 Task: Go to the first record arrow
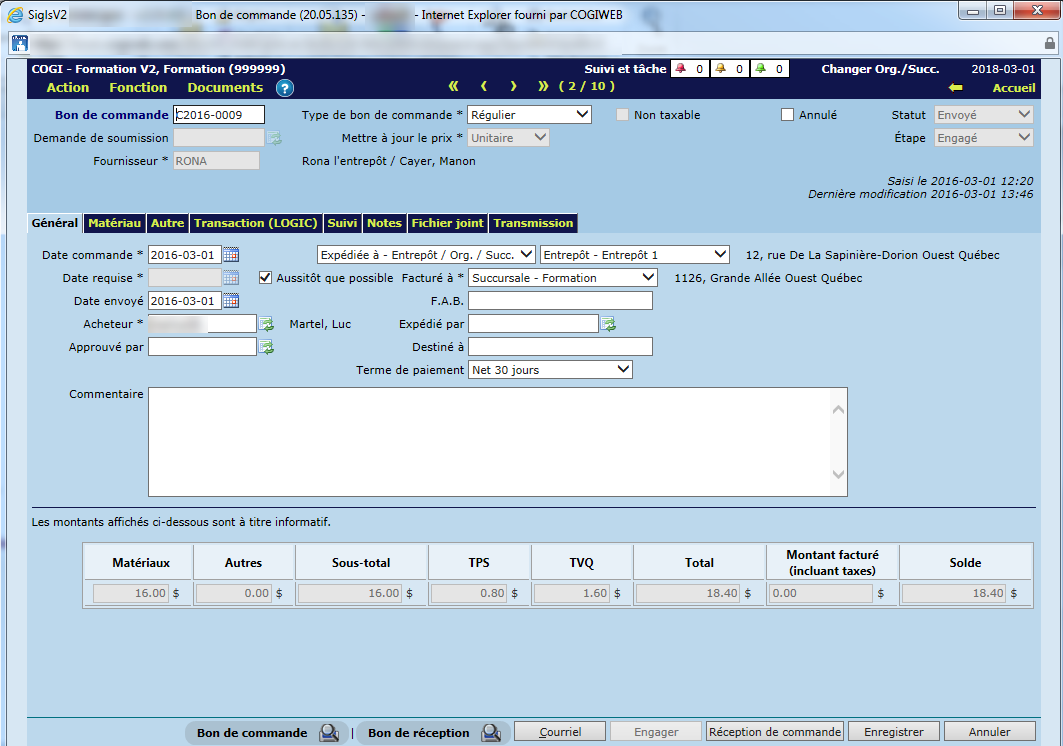pyautogui.click(x=453, y=86)
